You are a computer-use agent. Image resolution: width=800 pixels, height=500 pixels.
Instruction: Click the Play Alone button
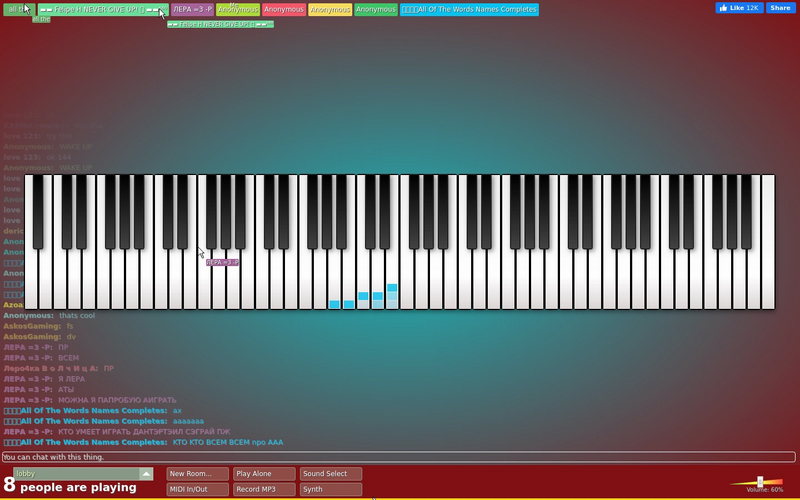pos(264,473)
